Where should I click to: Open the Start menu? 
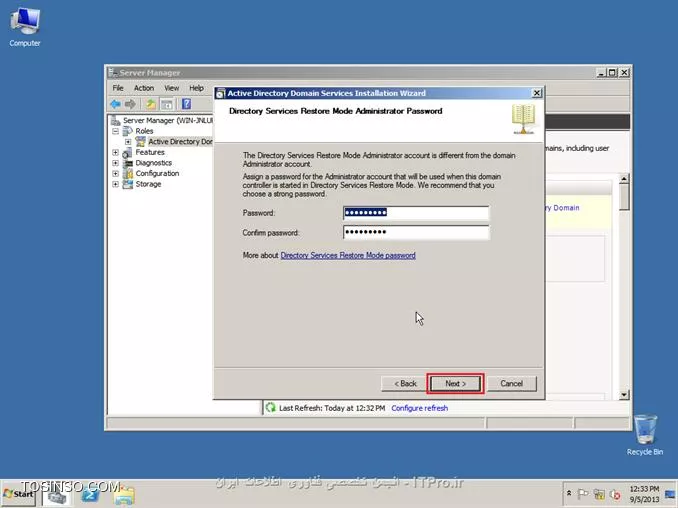[19, 494]
